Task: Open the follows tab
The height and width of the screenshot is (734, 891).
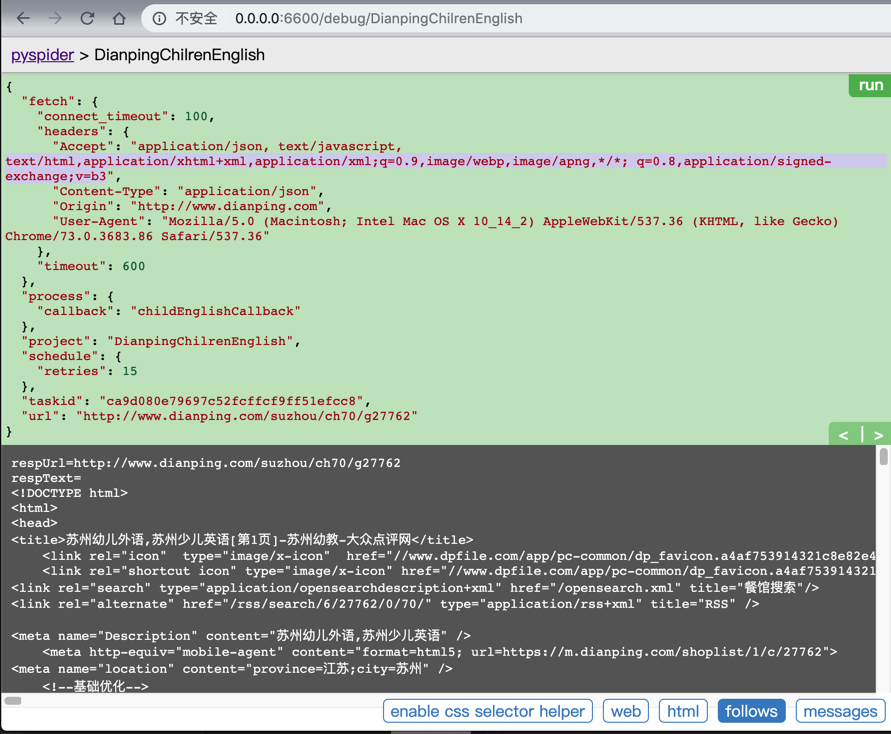Action: point(751,711)
